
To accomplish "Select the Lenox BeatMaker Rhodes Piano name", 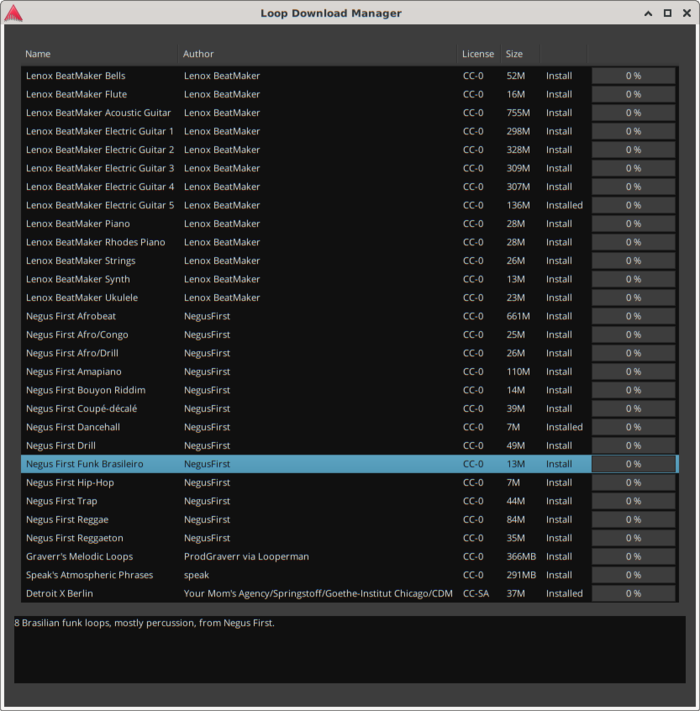I will (95, 243).
